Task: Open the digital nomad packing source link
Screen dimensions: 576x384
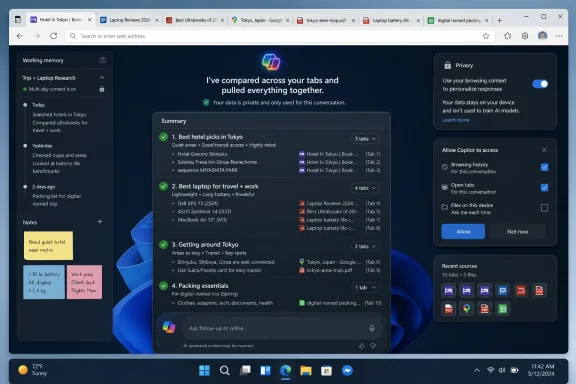Action: click(330, 303)
